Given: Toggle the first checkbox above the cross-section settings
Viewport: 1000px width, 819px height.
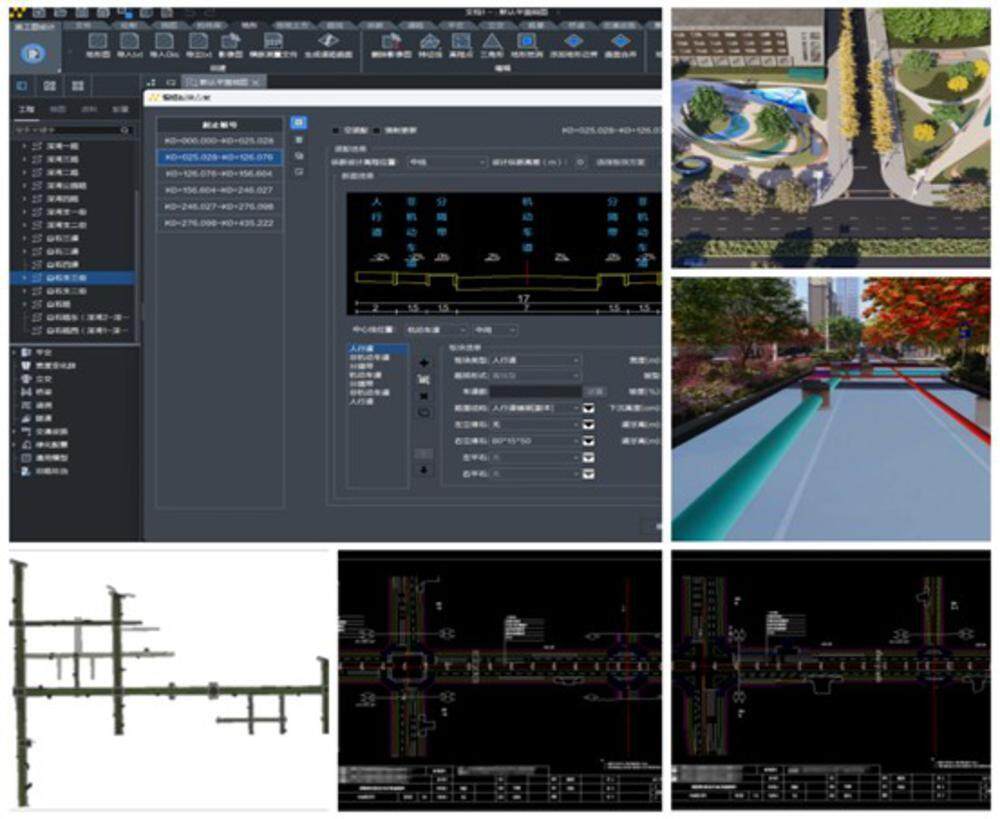Looking at the screenshot, I should pos(336,130).
